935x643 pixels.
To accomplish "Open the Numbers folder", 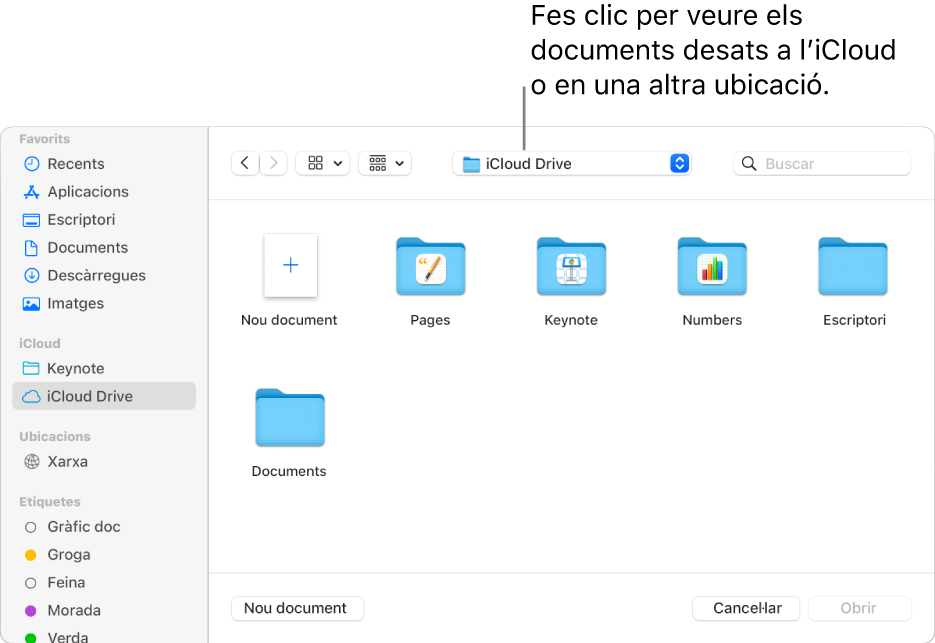I will pyautogui.click(x=711, y=267).
